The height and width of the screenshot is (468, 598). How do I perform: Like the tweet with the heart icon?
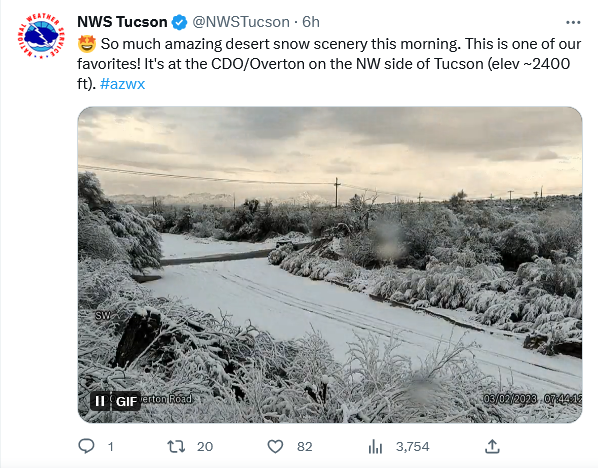click(275, 446)
